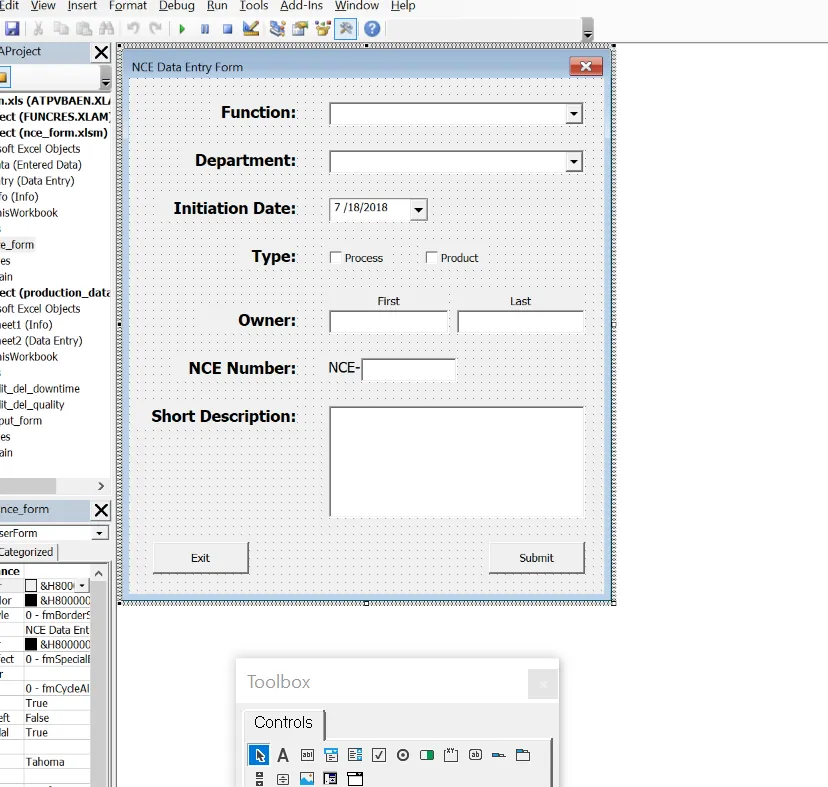Open the Function combo box dropdown

point(573,114)
